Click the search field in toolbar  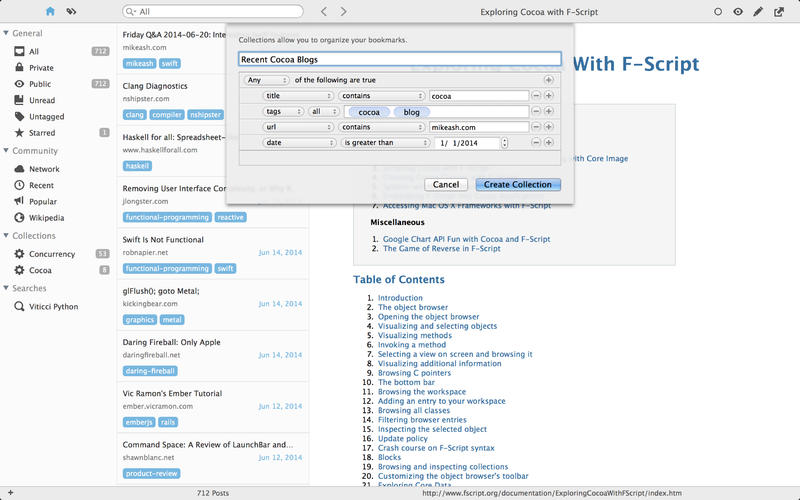pos(213,11)
